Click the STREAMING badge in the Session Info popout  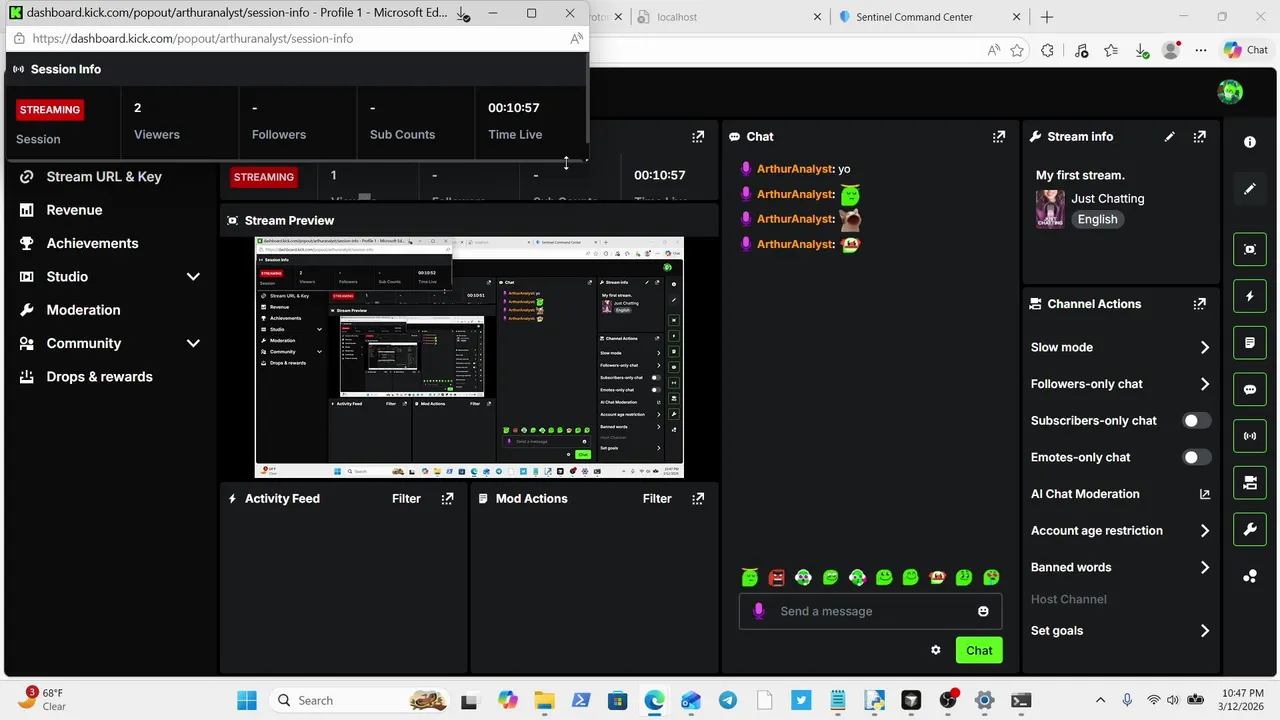tap(50, 110)
